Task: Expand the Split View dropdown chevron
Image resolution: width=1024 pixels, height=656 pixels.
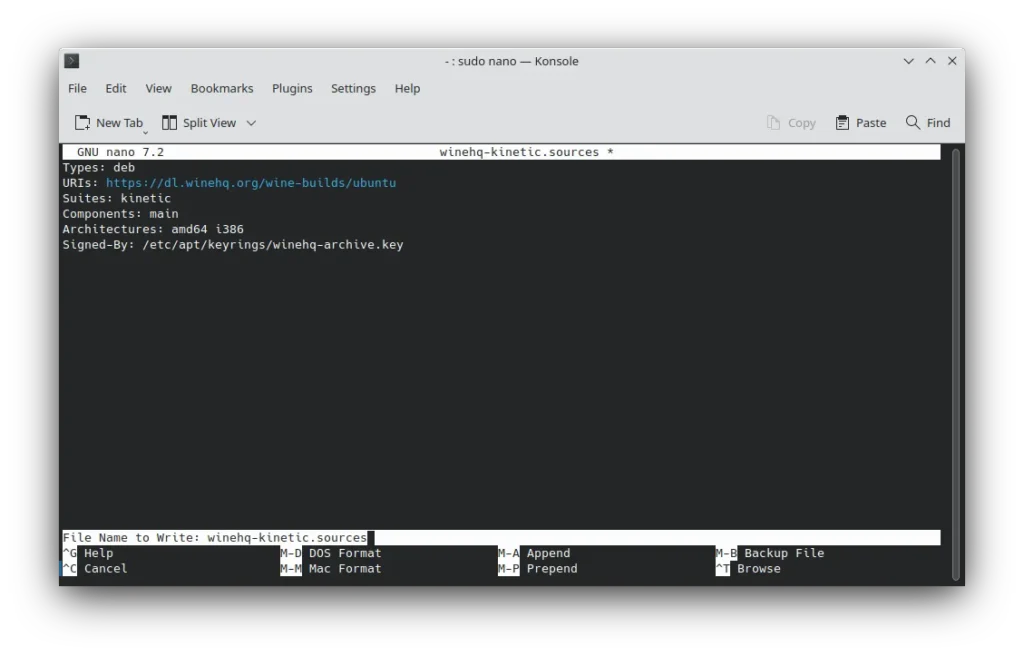Action: [x=251, y=123]
